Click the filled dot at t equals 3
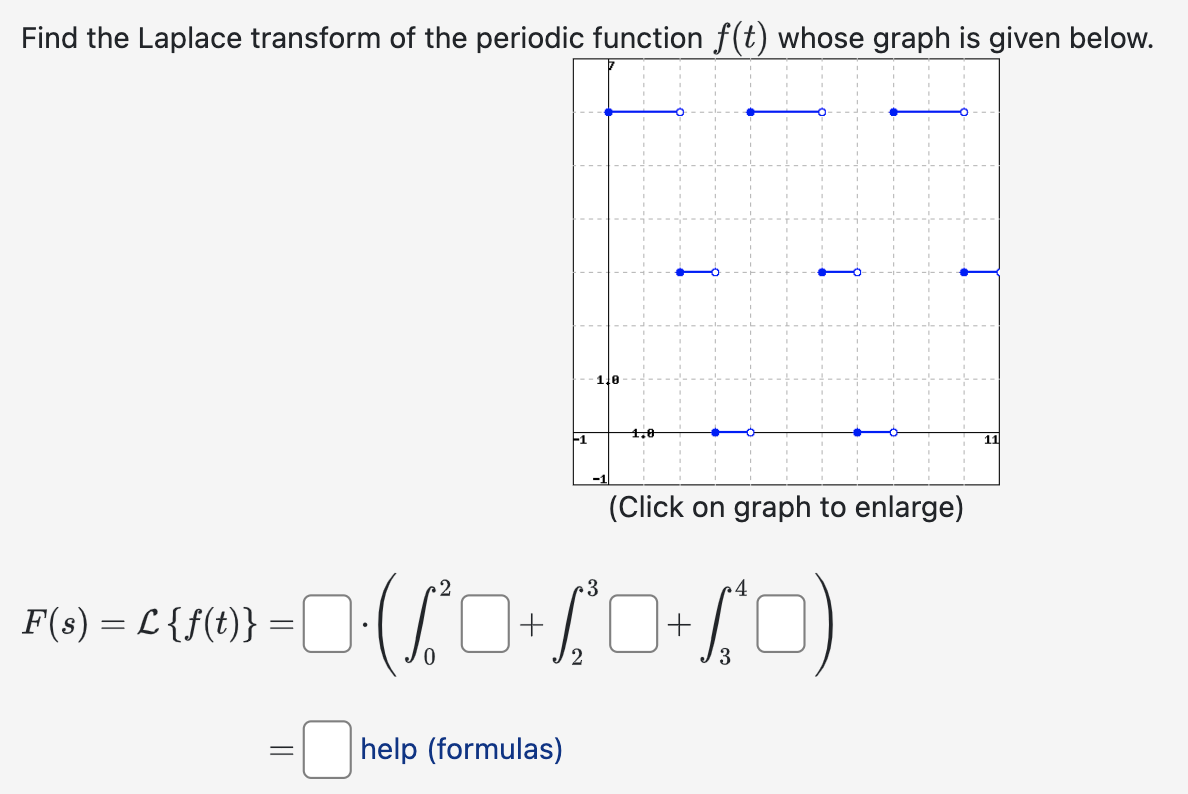Screen dimensions: 1188x794 [715, 431]
